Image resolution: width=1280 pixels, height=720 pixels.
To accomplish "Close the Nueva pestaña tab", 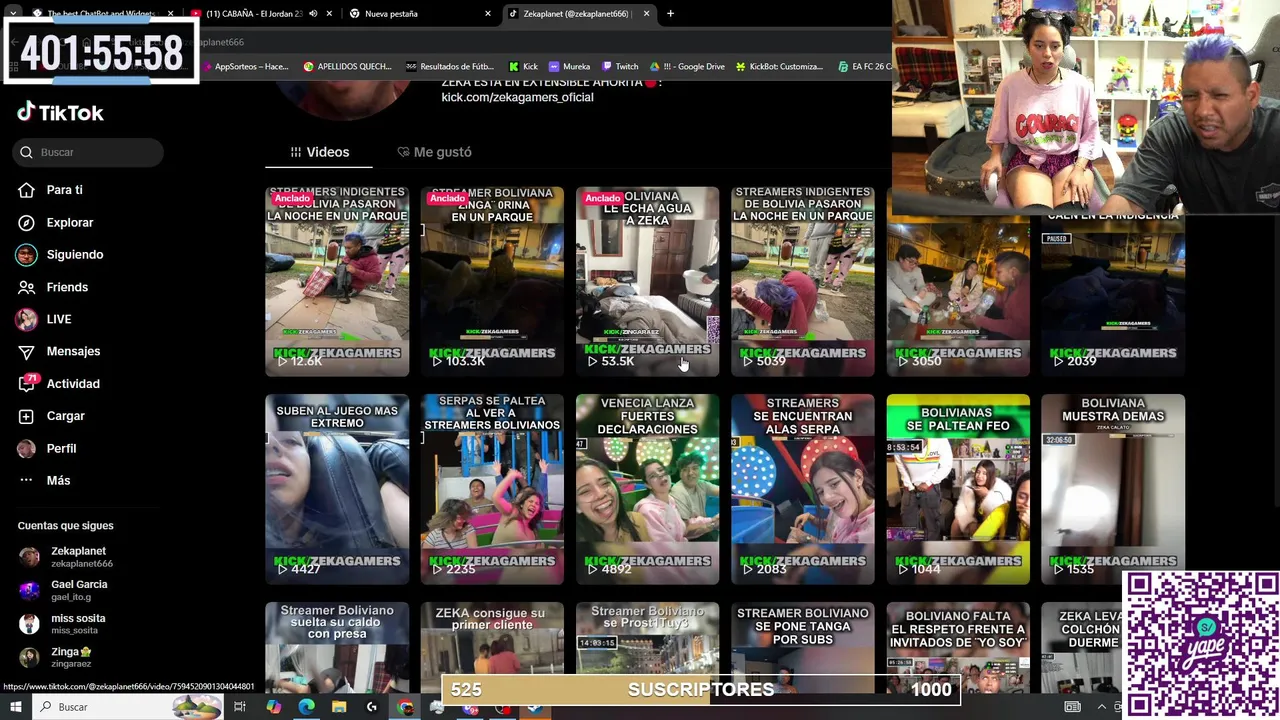I will point(488,14).
